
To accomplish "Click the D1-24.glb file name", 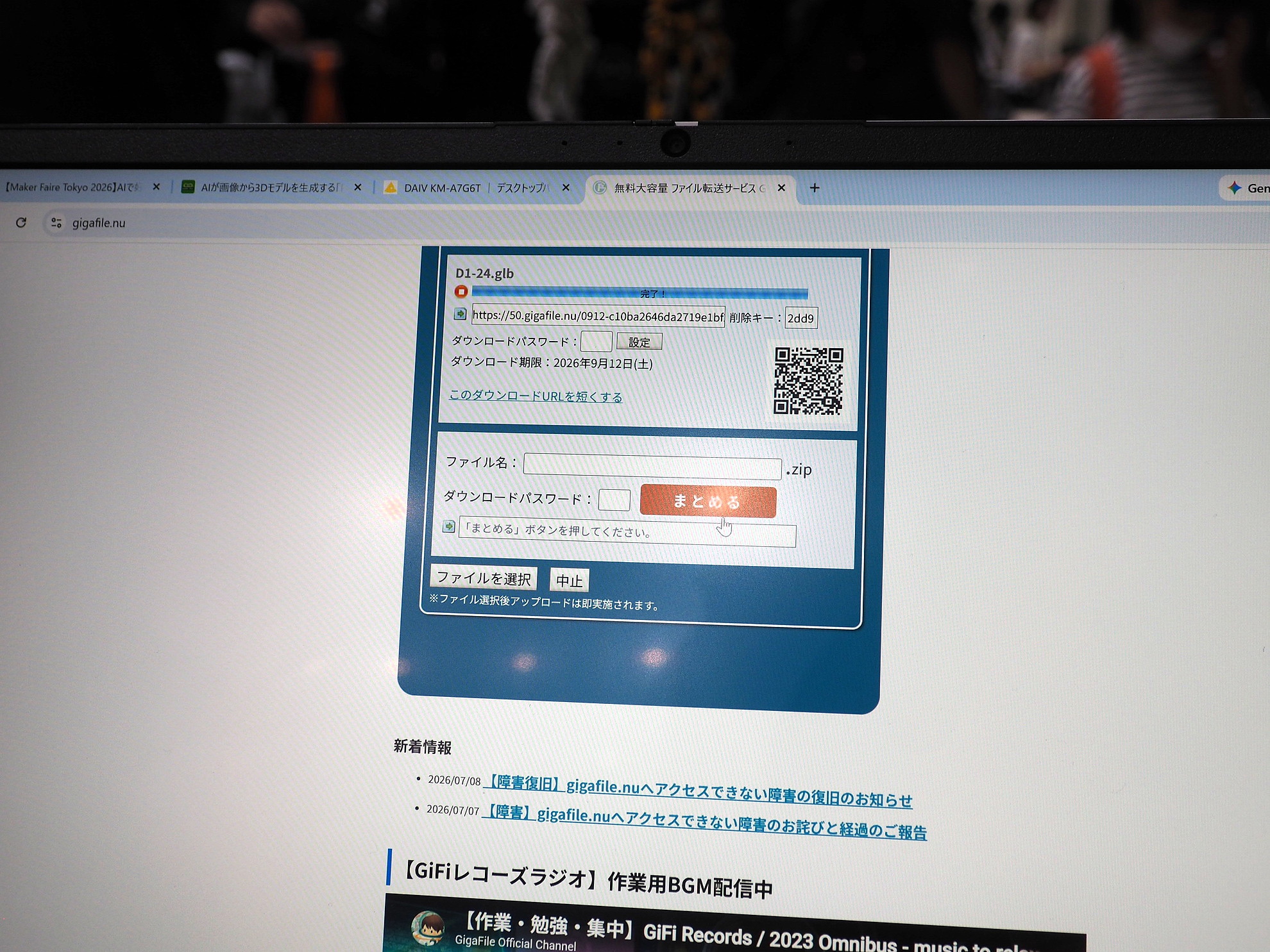I will click(484, 273).
